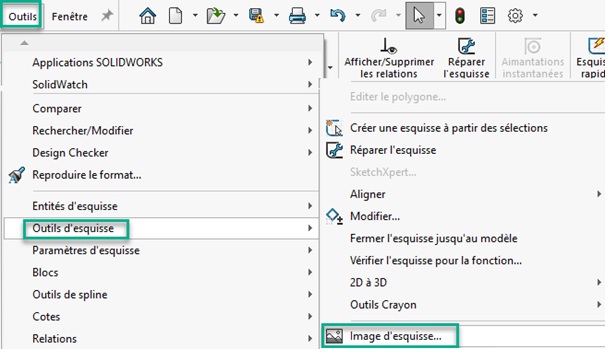Open the Rechercher/Modifier submenu

pyautogui.click(x=162, y=130)
